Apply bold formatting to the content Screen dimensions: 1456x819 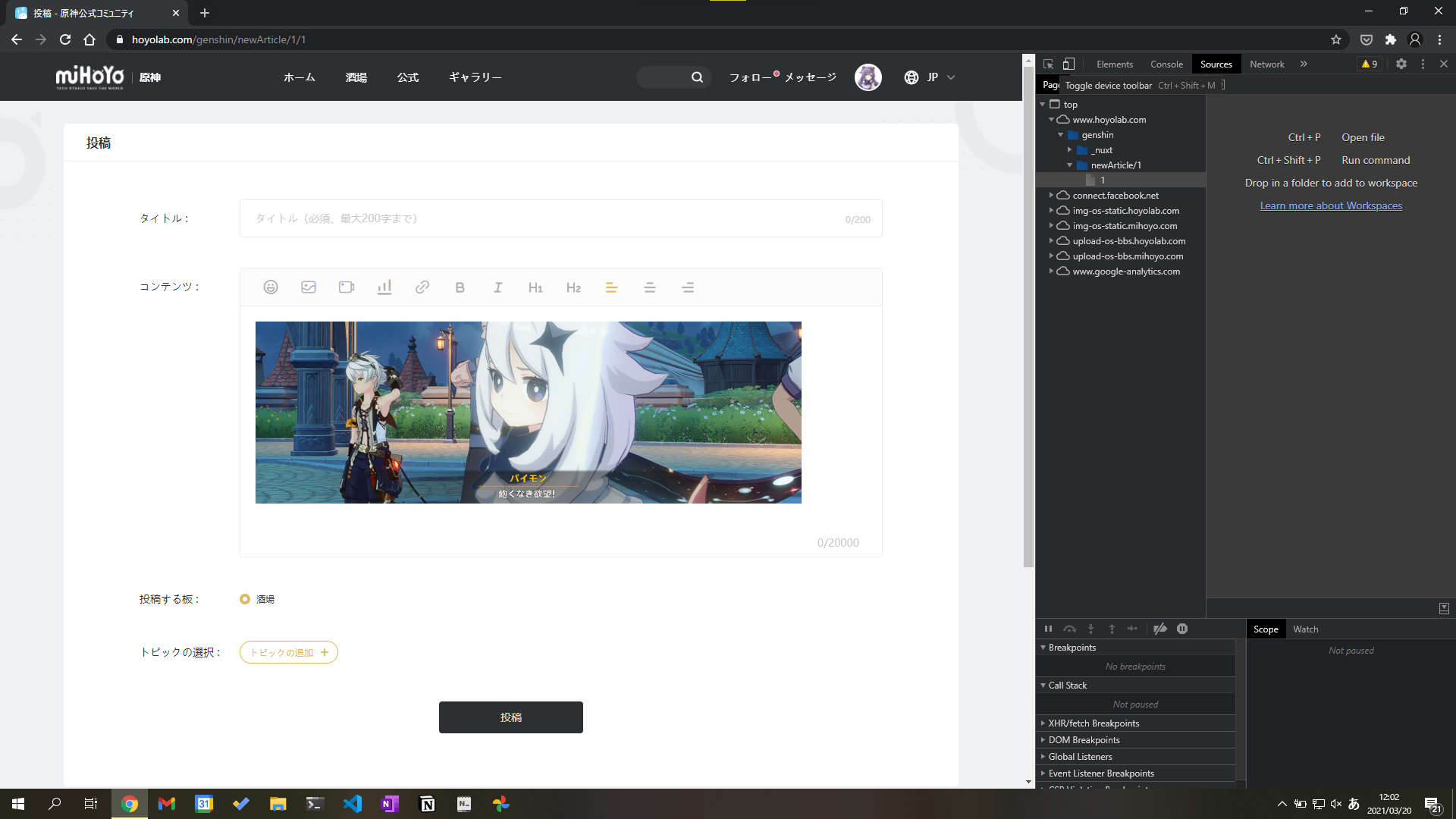[x=460, y=287]
